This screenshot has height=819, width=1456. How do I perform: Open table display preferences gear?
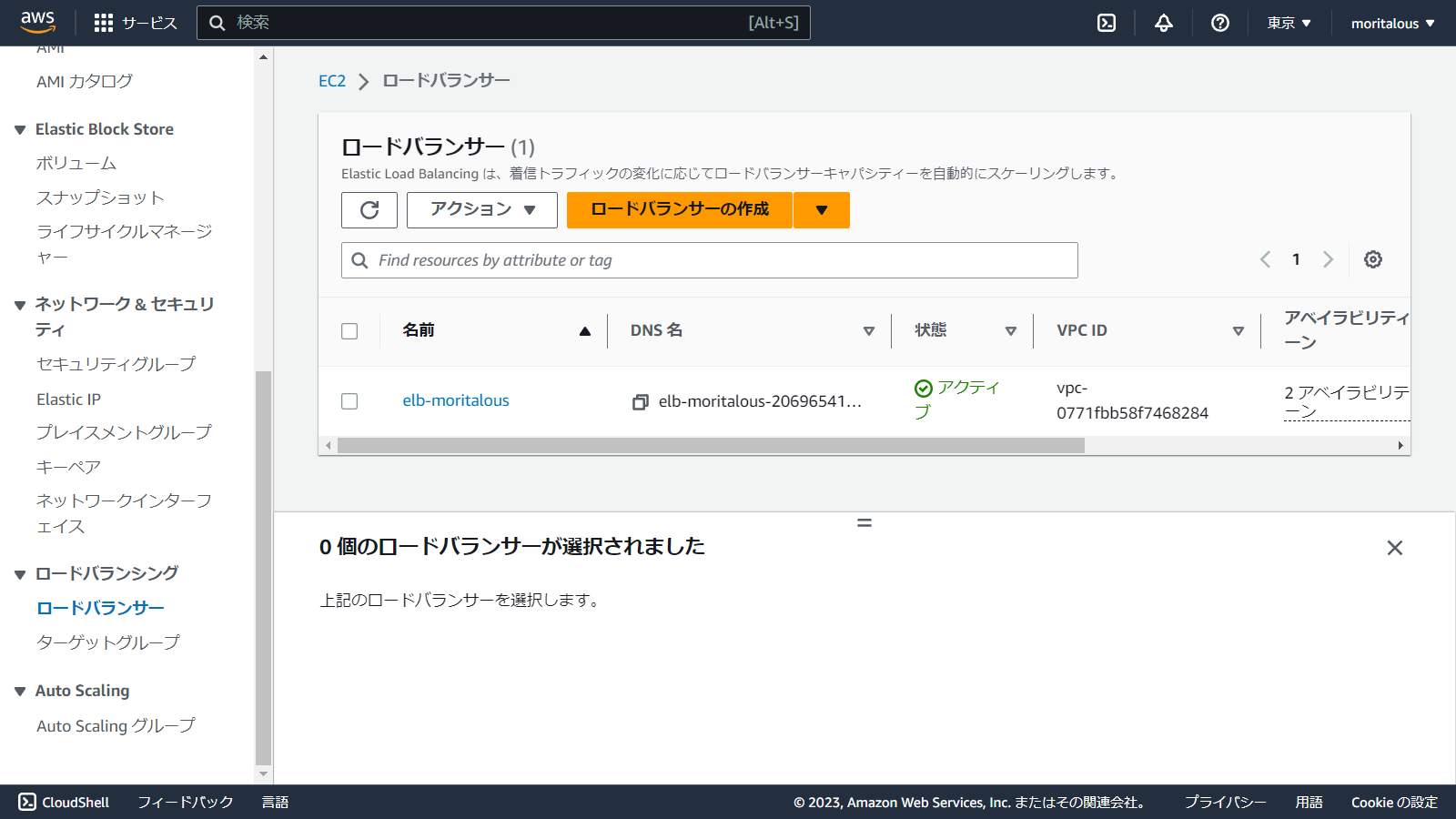point(1372,259)
